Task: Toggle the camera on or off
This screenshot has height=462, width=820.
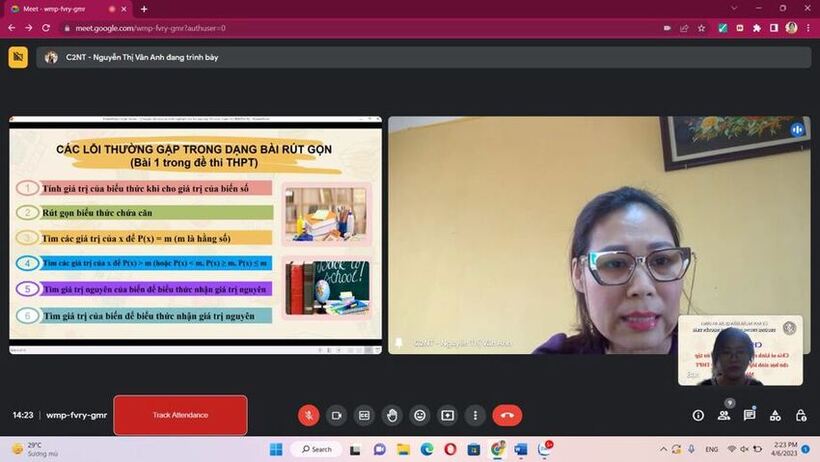Action: (x=337, y=415)
